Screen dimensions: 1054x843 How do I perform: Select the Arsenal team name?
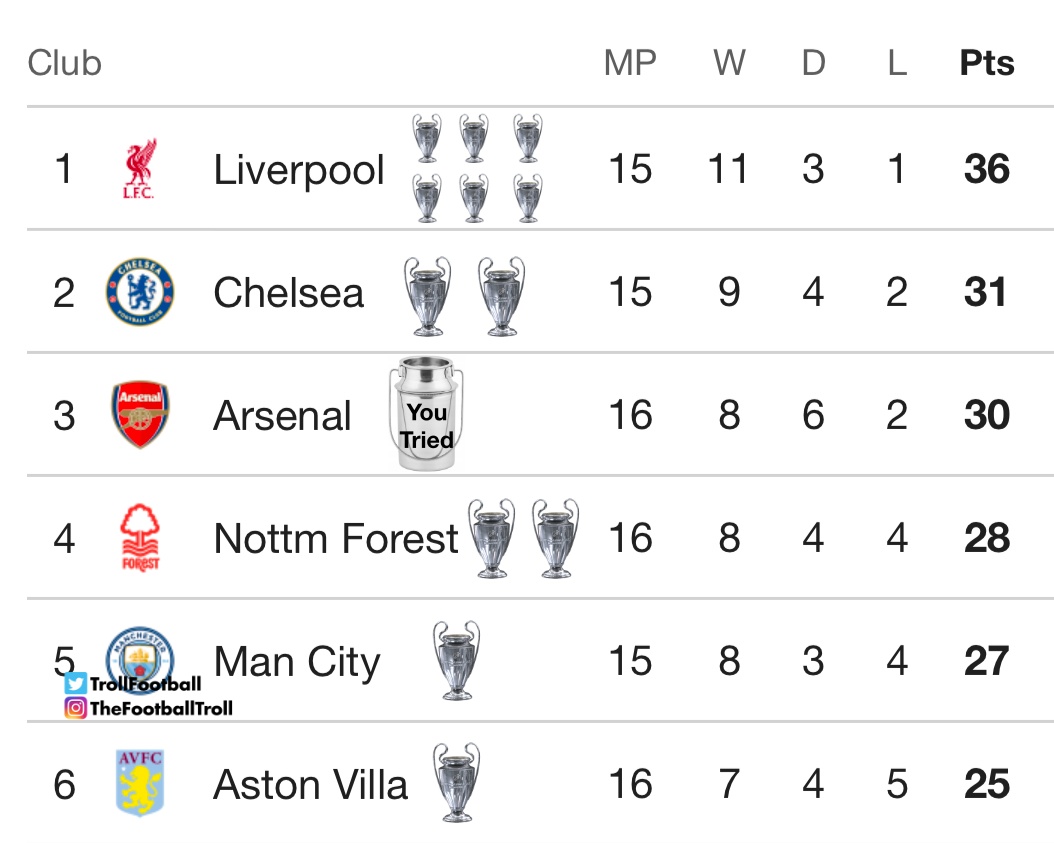[283, 416]
